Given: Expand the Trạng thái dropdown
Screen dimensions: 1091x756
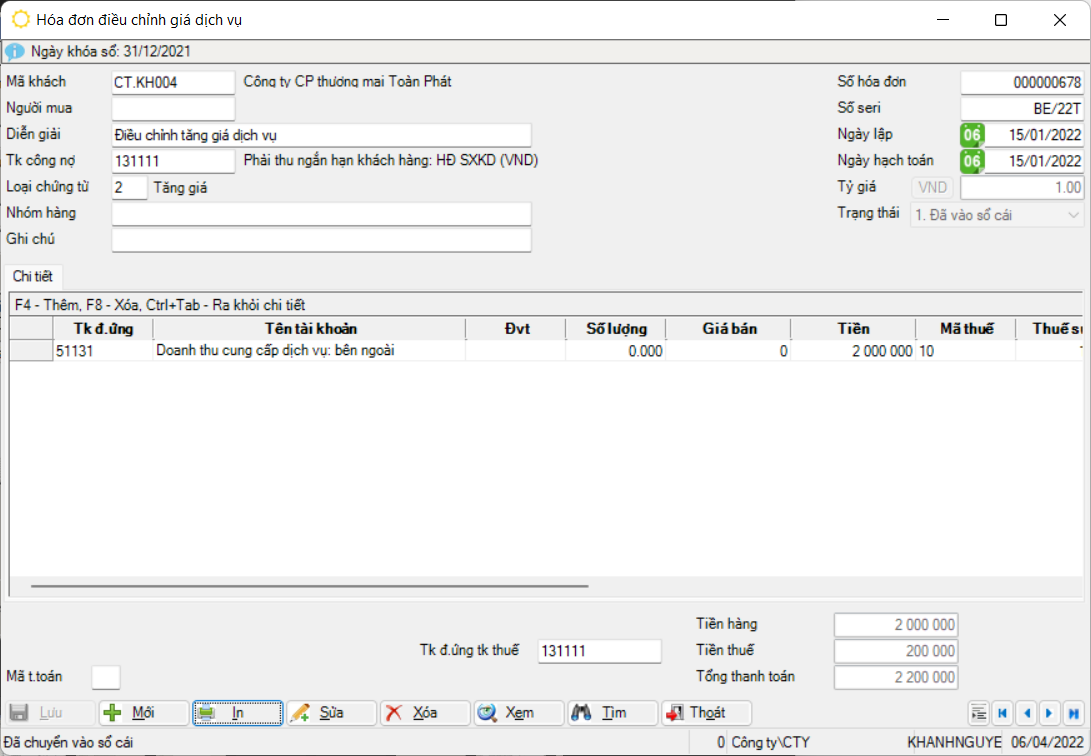Looking at the screenshot, I should tap(1073, 214).
